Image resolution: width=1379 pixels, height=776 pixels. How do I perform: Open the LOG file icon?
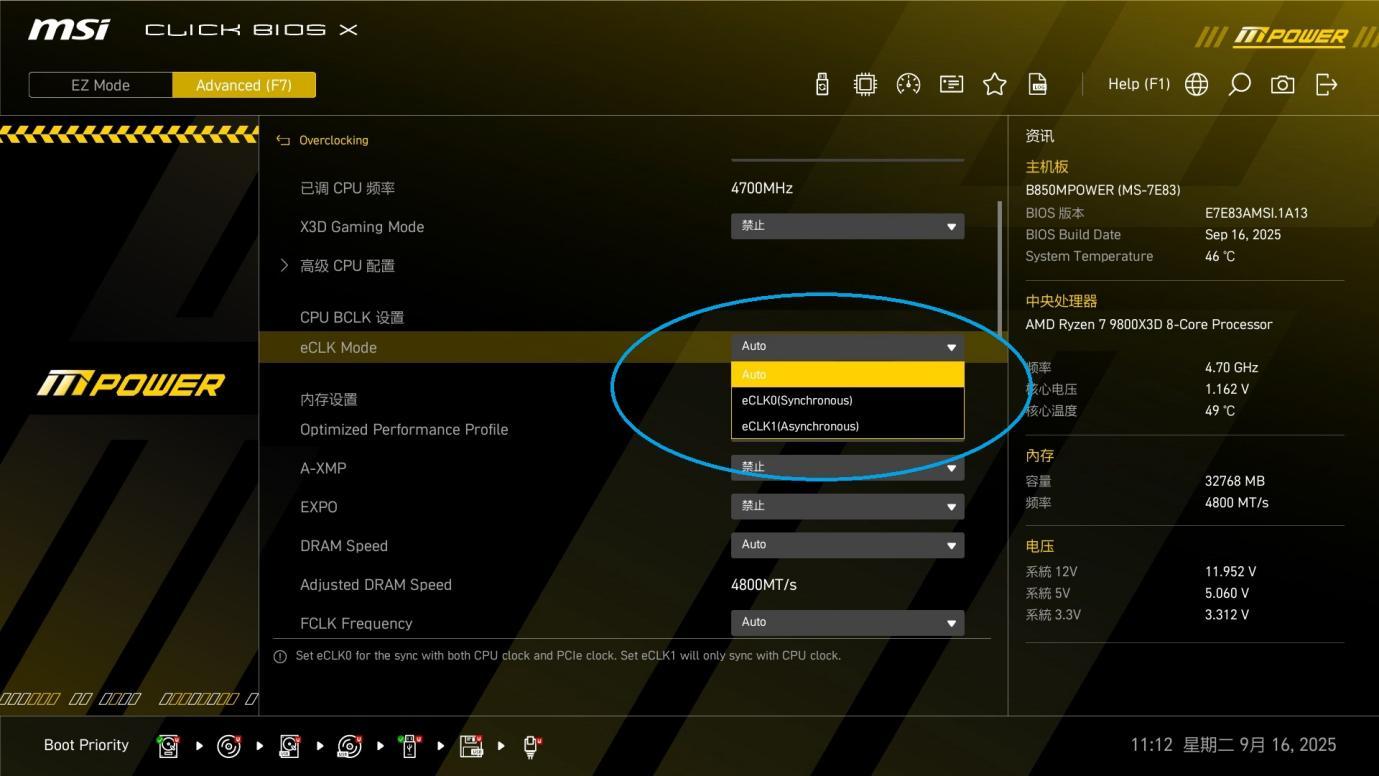(x=1038, y=84)
